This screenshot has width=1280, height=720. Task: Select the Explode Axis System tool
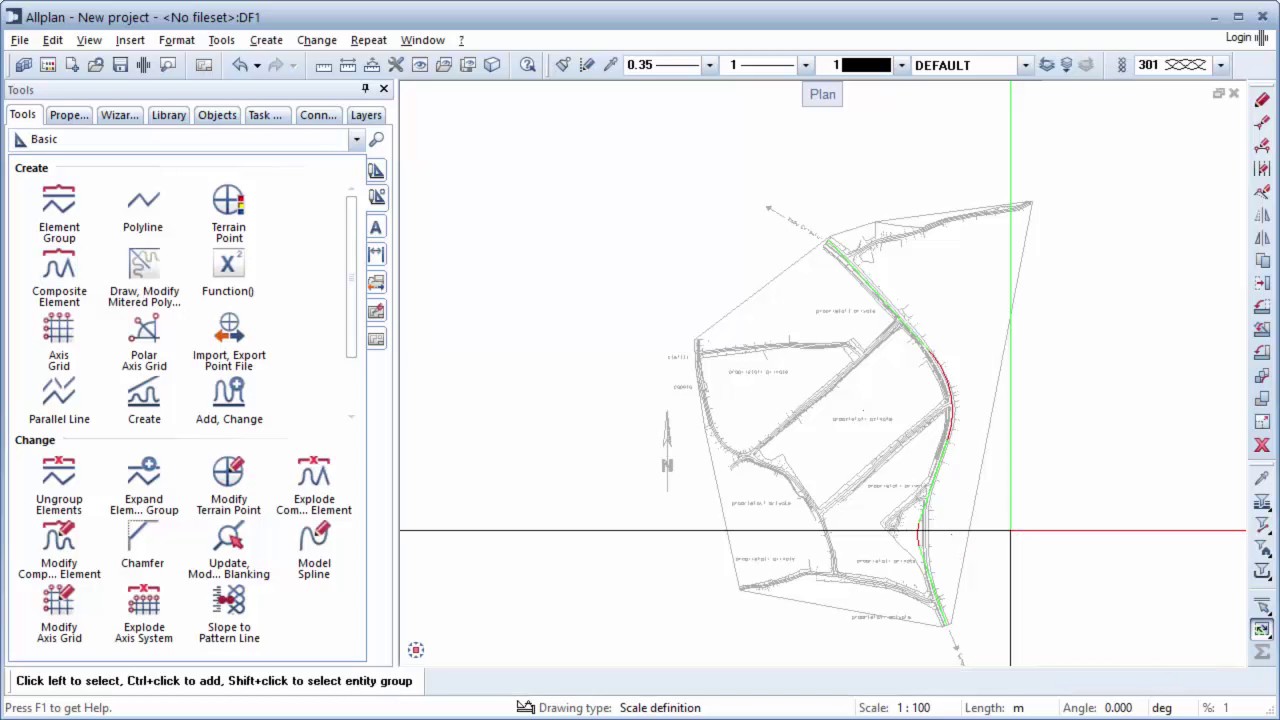(144, 614)
